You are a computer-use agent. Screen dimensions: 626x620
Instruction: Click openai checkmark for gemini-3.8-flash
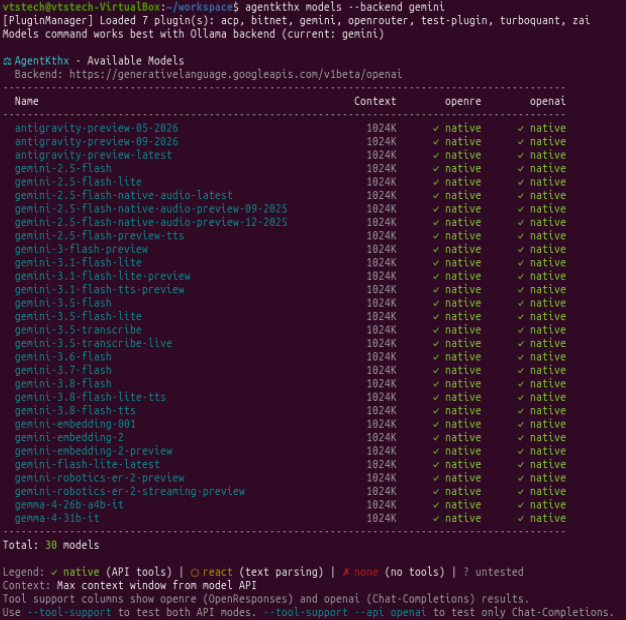pos(521,384)
